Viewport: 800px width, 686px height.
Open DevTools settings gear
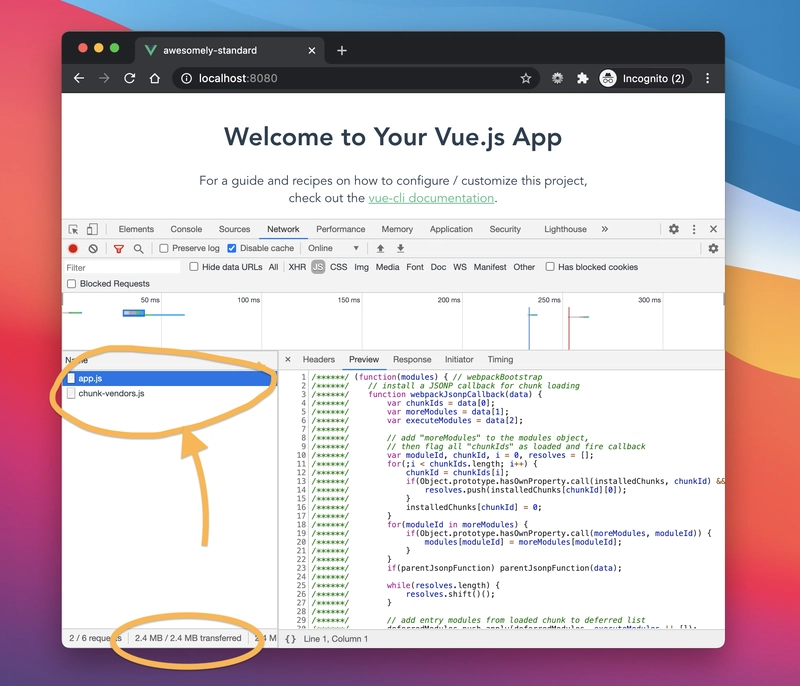(673, 229)
